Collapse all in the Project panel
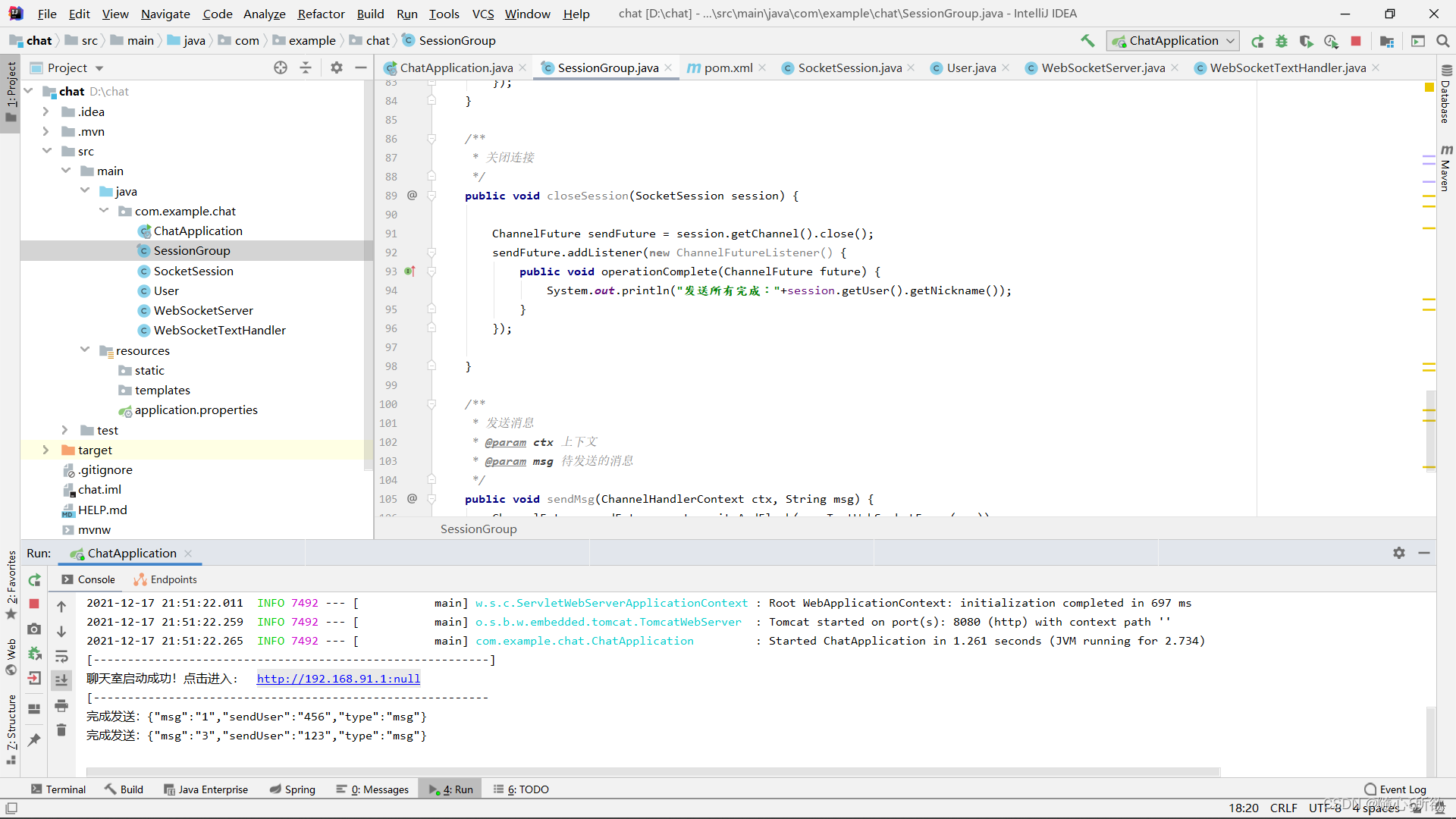 tap(306, 67)
